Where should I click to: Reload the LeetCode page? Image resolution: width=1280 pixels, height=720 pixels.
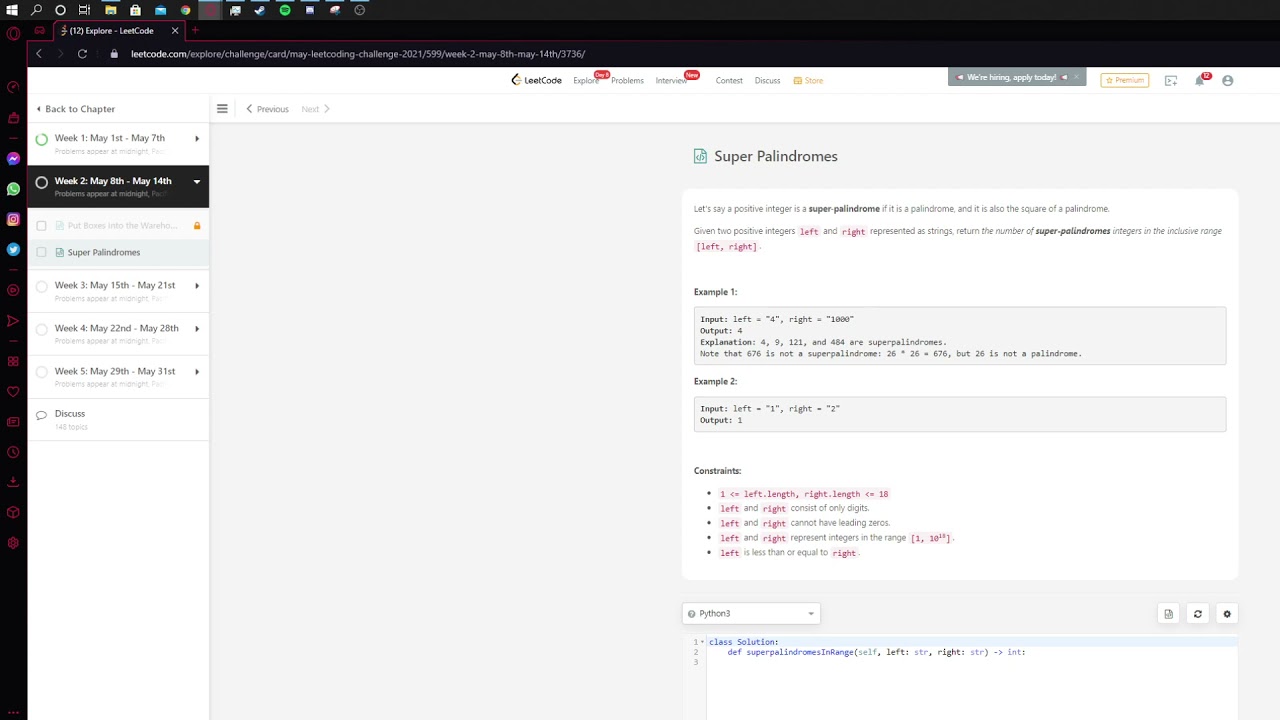pos(82,54)
